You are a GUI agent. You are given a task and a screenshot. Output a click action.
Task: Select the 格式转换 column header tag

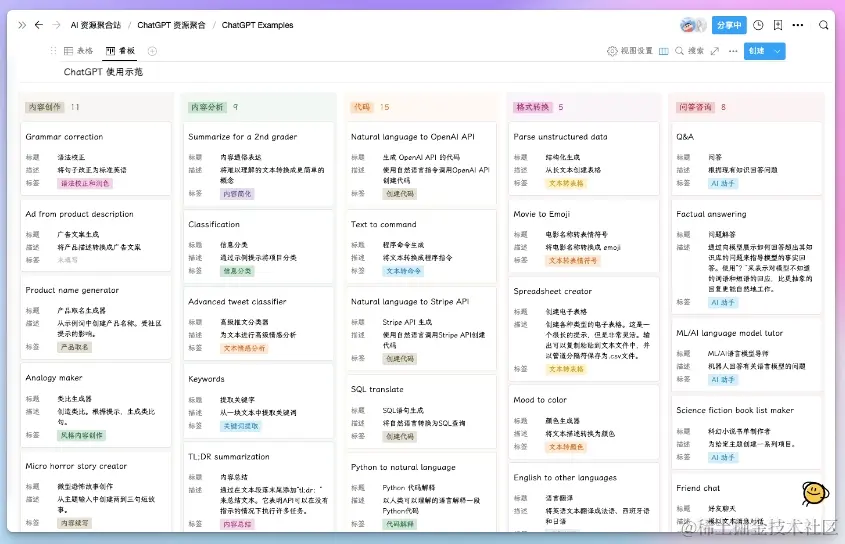click(533, 107)
